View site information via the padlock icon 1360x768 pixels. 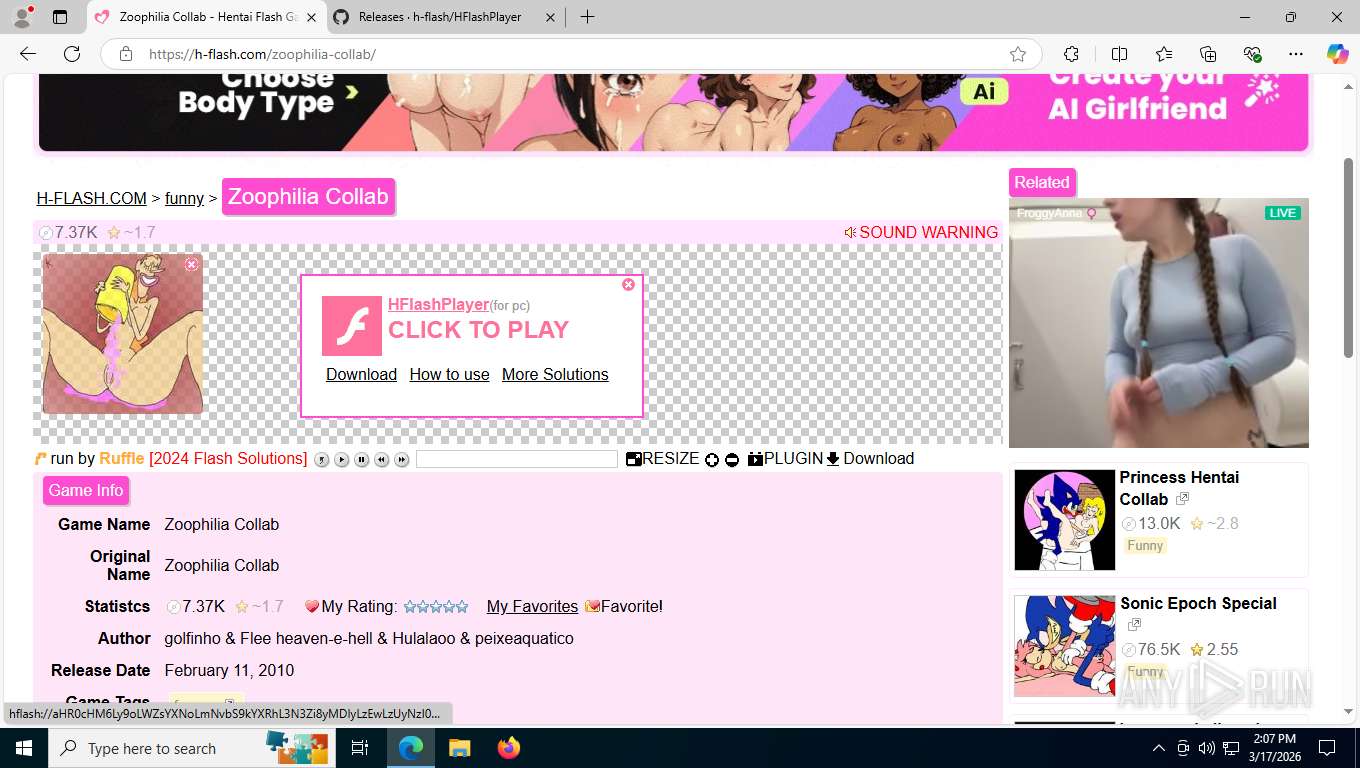(126, 54)
